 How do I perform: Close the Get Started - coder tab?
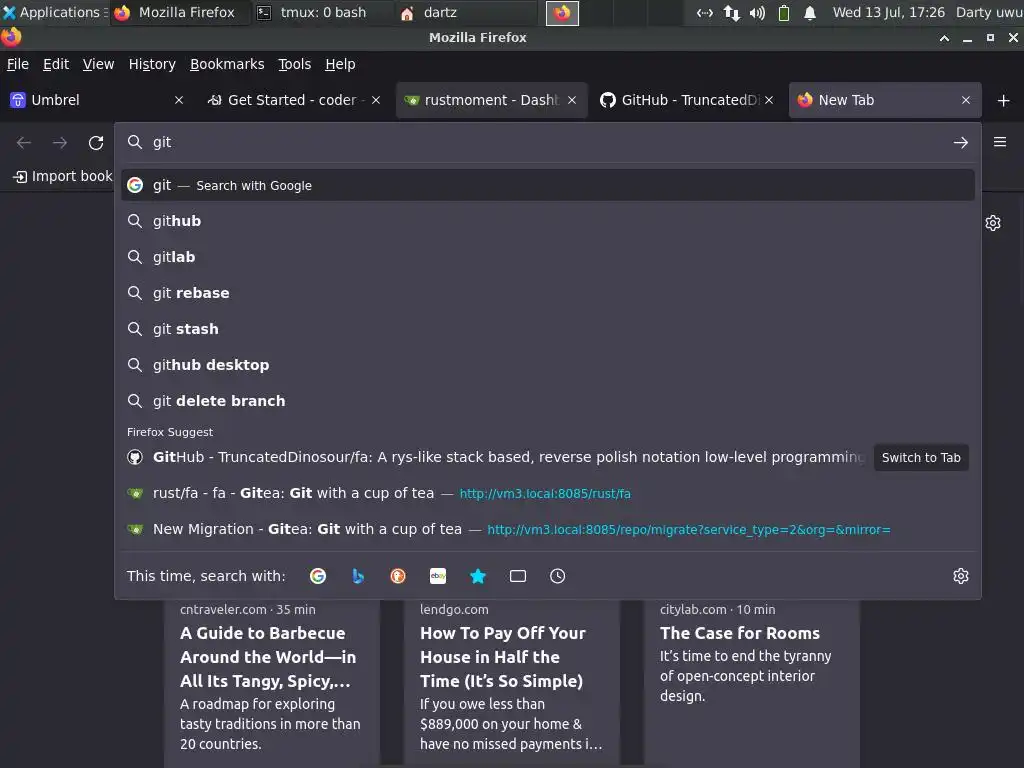pyautogui.click(x=376, y=100)
